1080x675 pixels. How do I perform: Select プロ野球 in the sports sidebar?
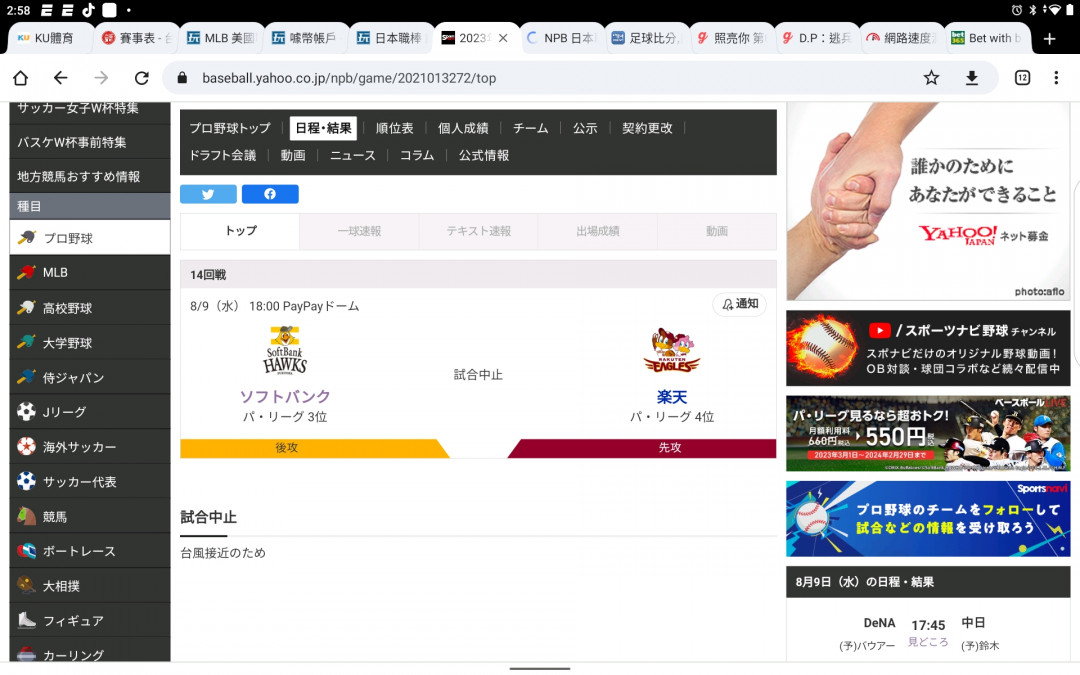90,238
